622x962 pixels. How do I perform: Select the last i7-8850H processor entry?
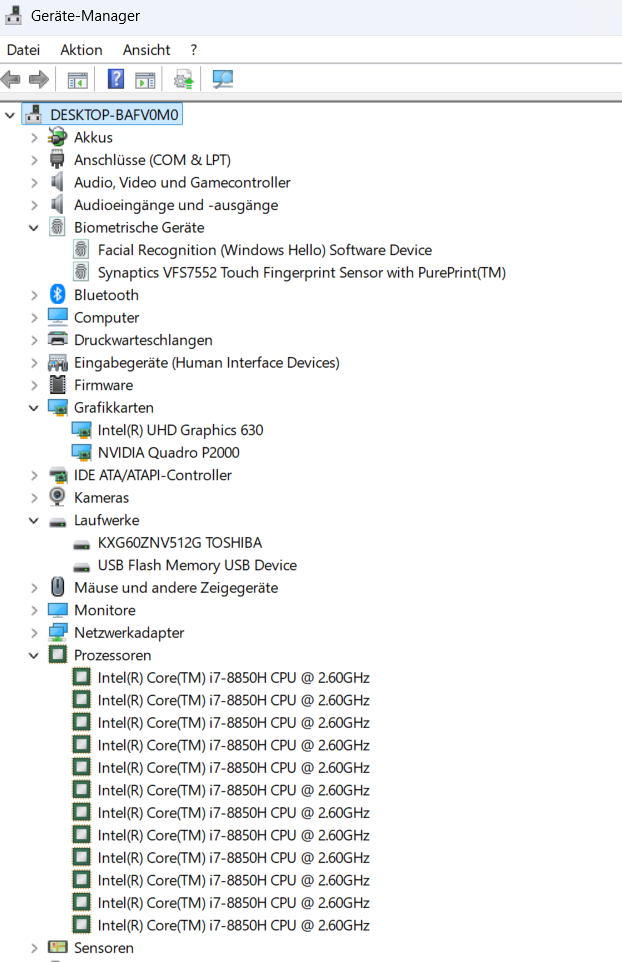(234, 925)
